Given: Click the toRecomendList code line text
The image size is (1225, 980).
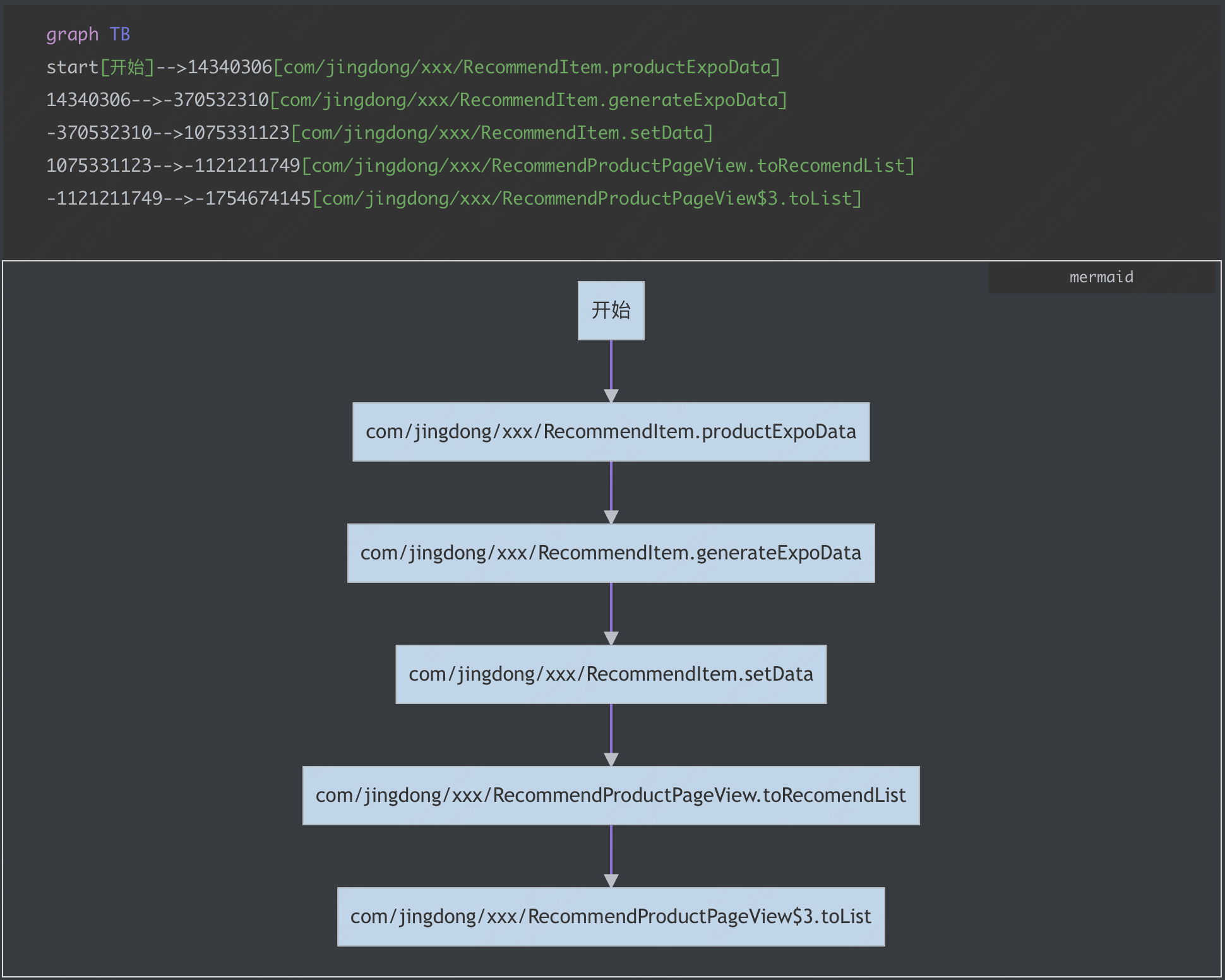Looking at the screenshot, I should pyautogui.click(x=480, y=165).
